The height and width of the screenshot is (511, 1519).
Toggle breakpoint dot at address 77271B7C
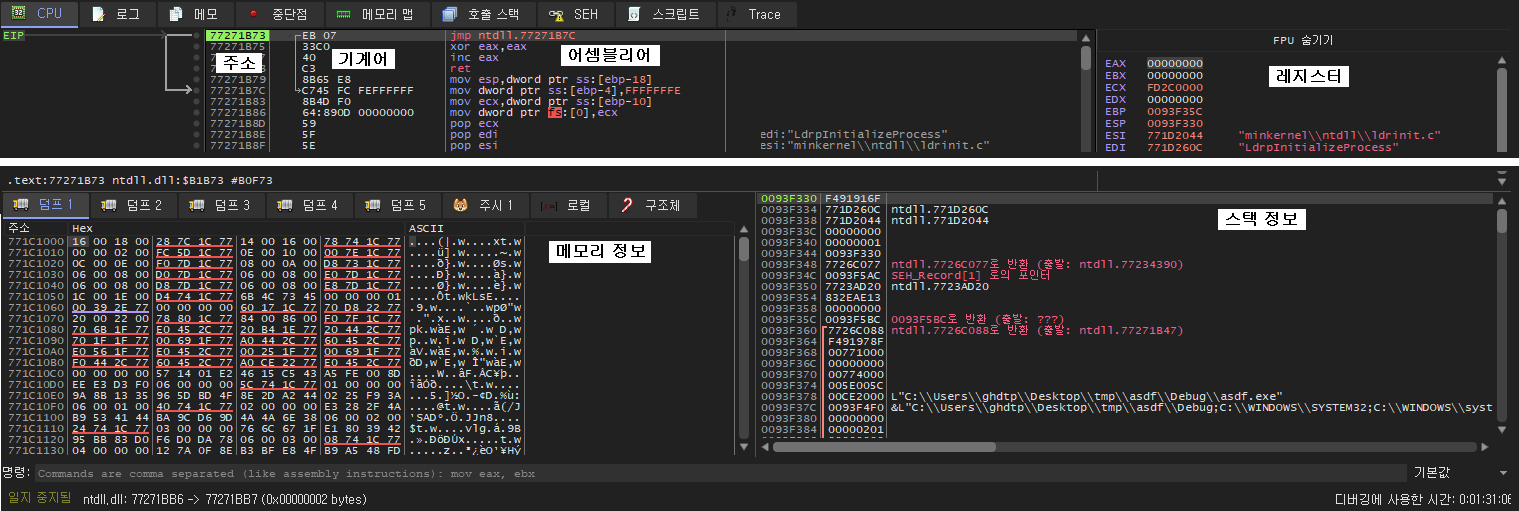pyautogui.click(x=197, y=90)
